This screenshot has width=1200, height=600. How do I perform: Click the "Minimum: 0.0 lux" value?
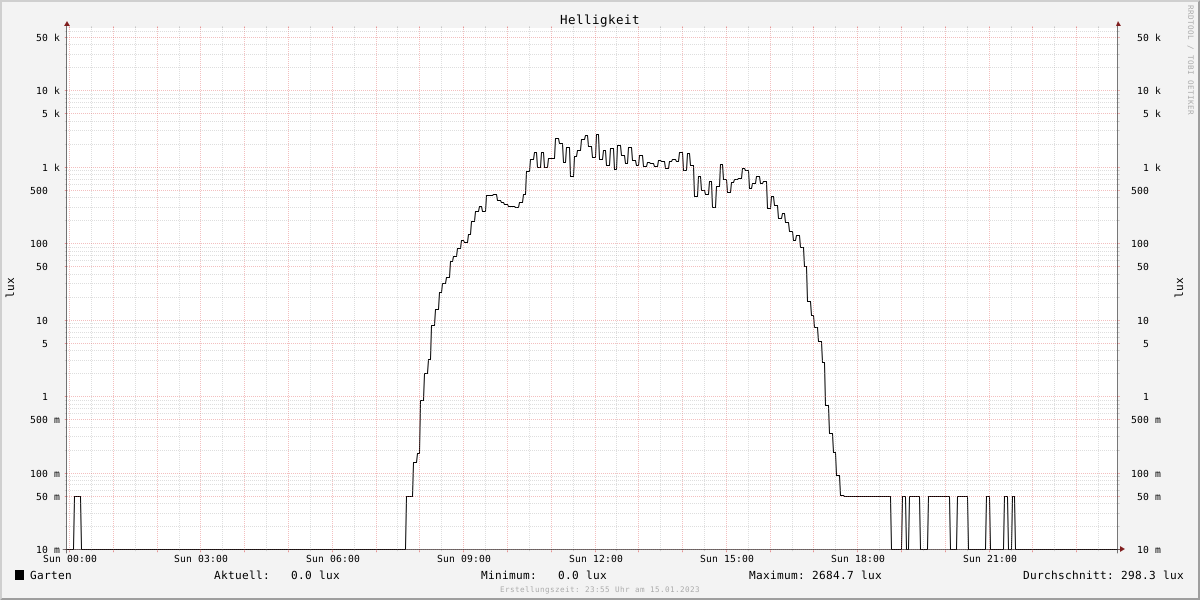coord(544,575)
